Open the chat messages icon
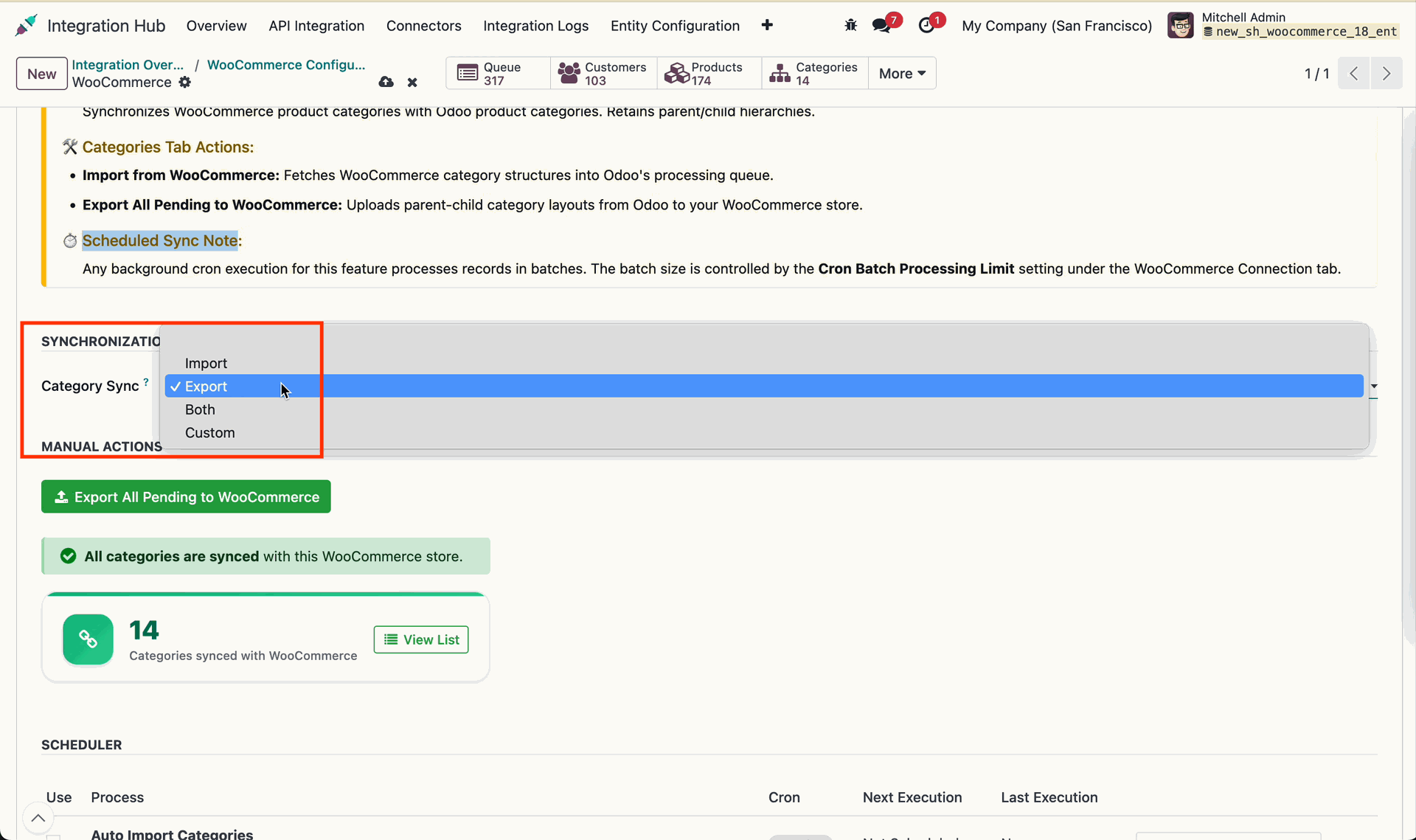 [x=881, y=26]
